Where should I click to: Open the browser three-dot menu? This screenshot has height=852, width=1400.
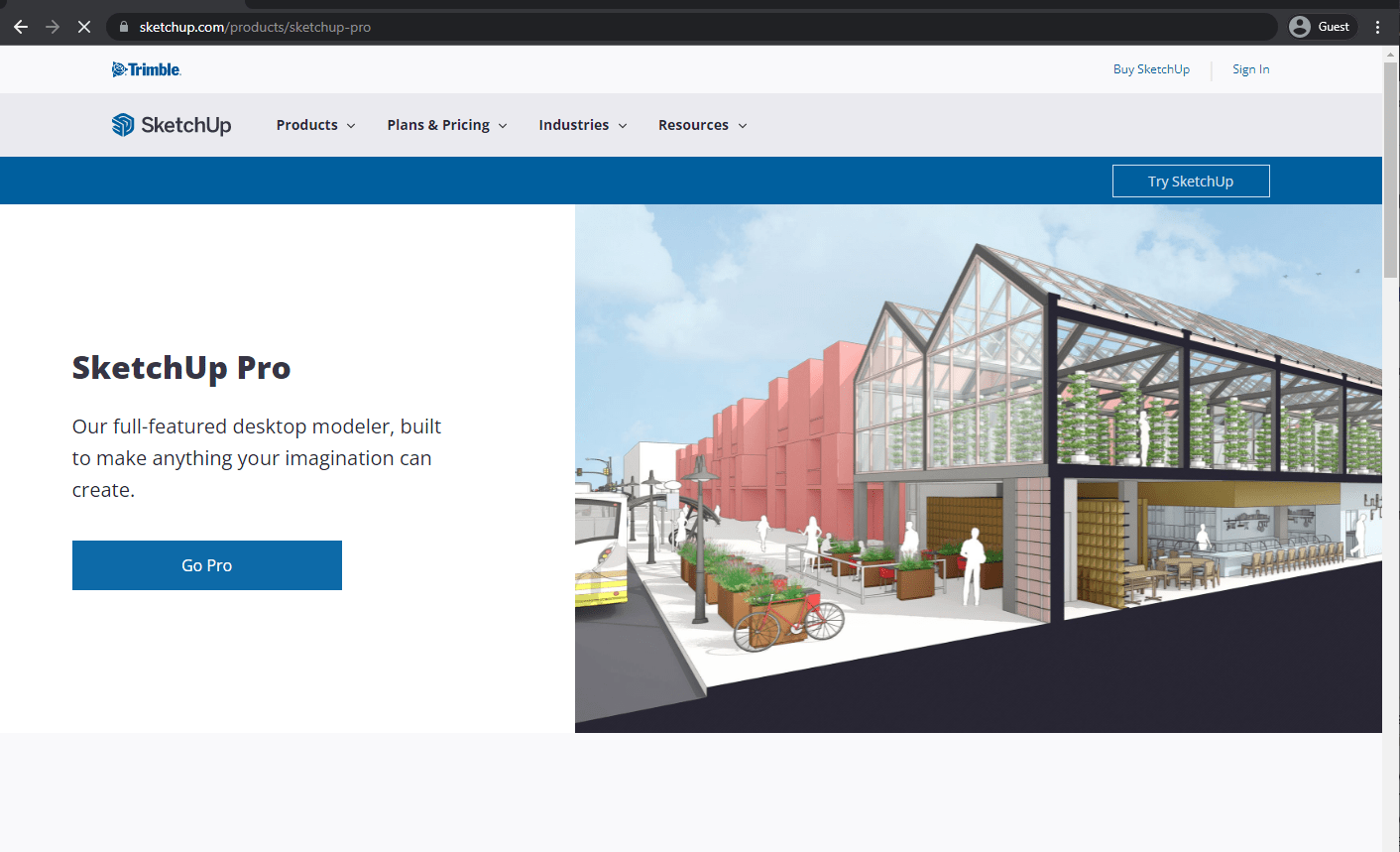click(x=1378, y=26)
